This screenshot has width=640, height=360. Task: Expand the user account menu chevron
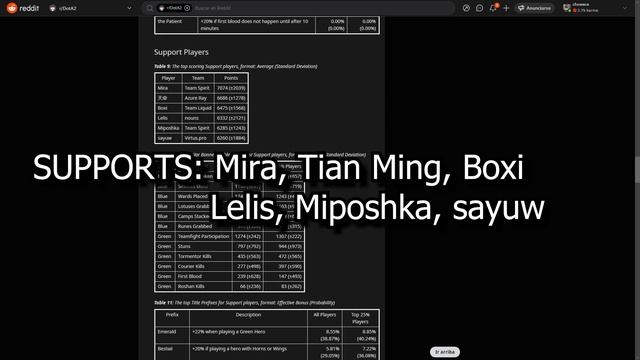click(x=624, y=8)
